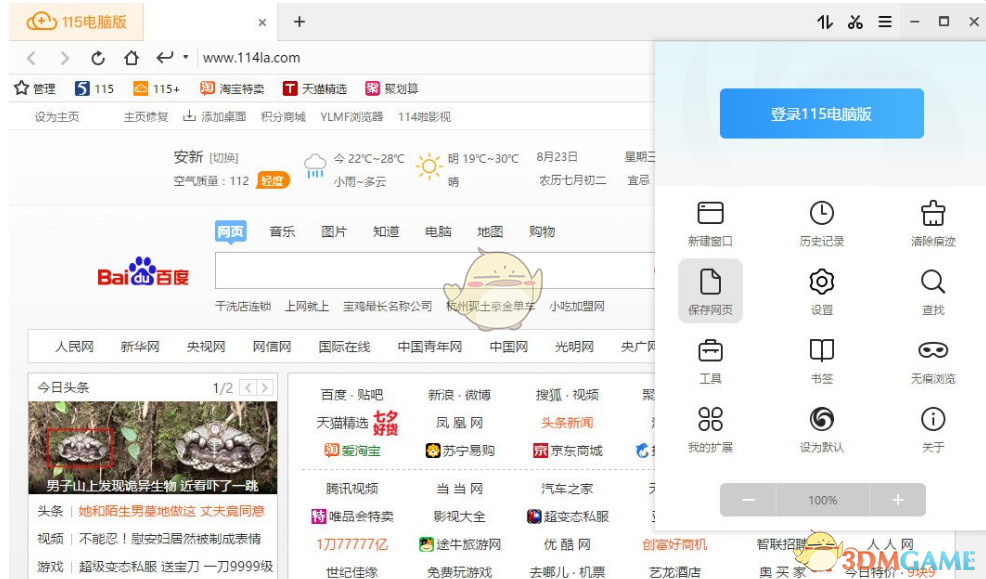Screen dimensions: 986x579
Task: Advance 今日头条 pager with next arrow
Action: point(265,387)
